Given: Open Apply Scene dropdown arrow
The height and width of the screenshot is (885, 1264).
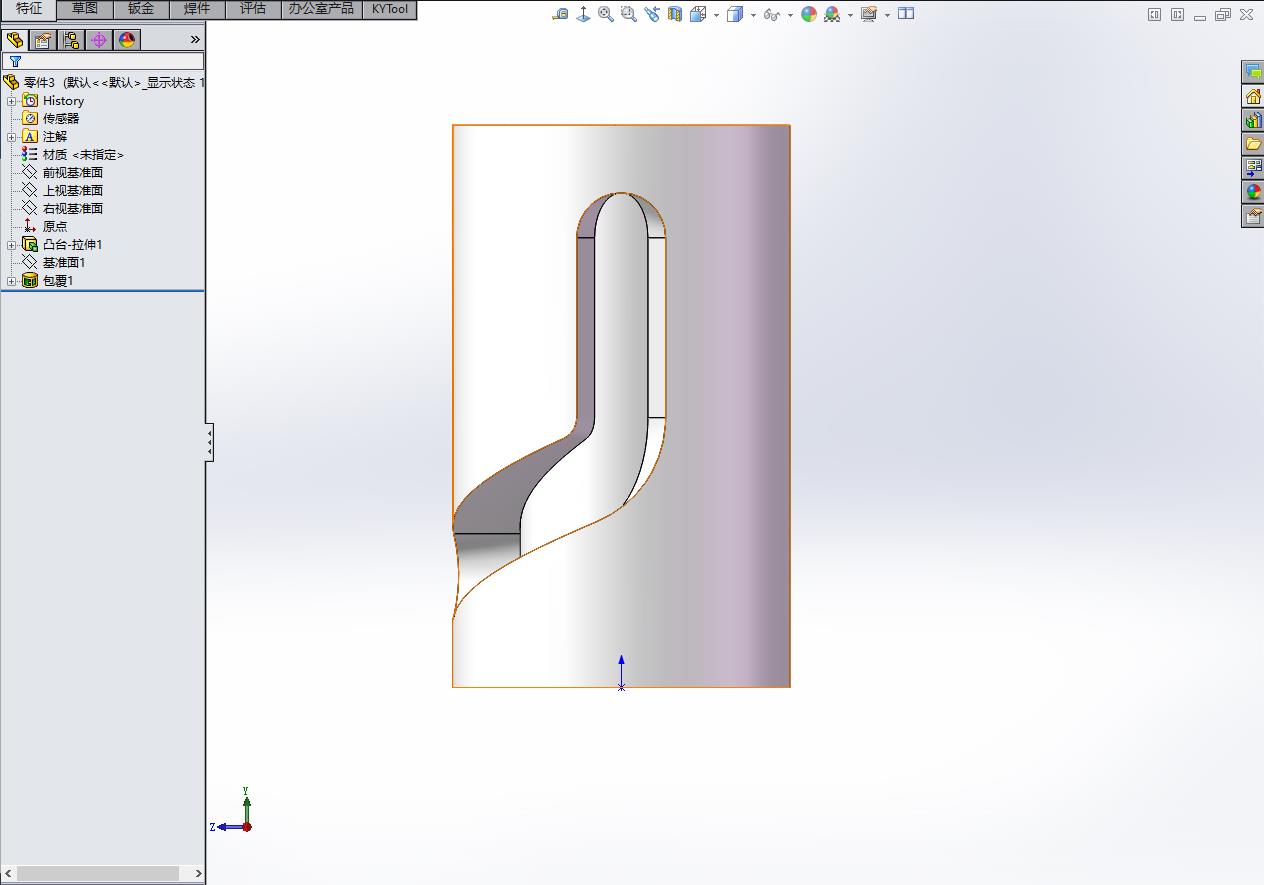Looking at the screenshot, I should (x=850, y=15).
